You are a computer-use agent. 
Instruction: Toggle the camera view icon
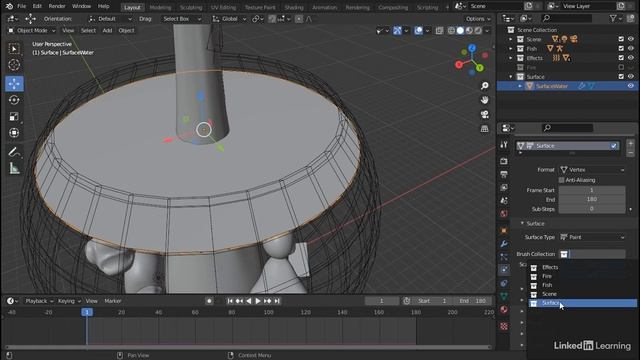tap(484, 114)
